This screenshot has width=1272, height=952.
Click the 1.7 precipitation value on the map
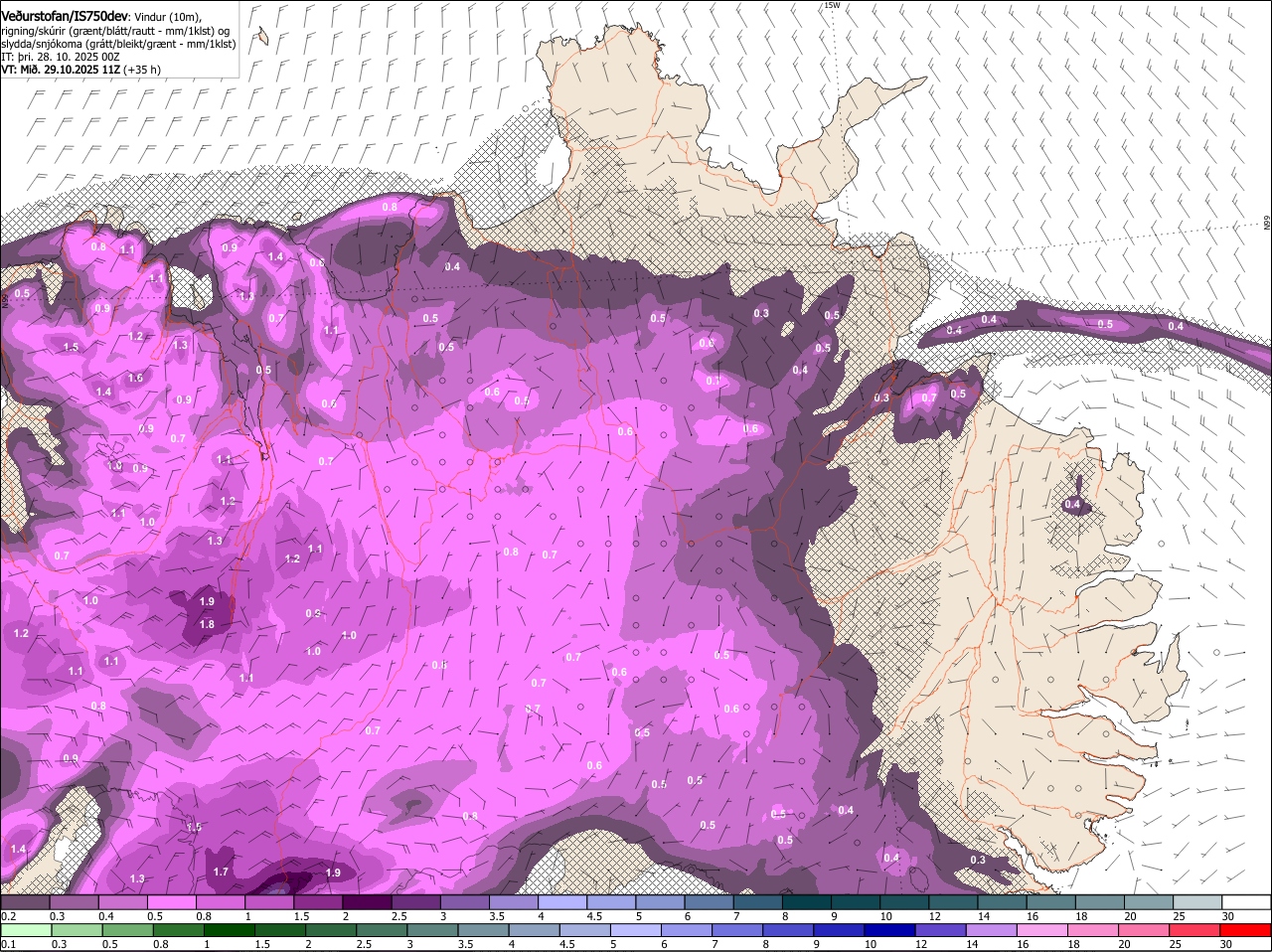[x=221, y=872]
